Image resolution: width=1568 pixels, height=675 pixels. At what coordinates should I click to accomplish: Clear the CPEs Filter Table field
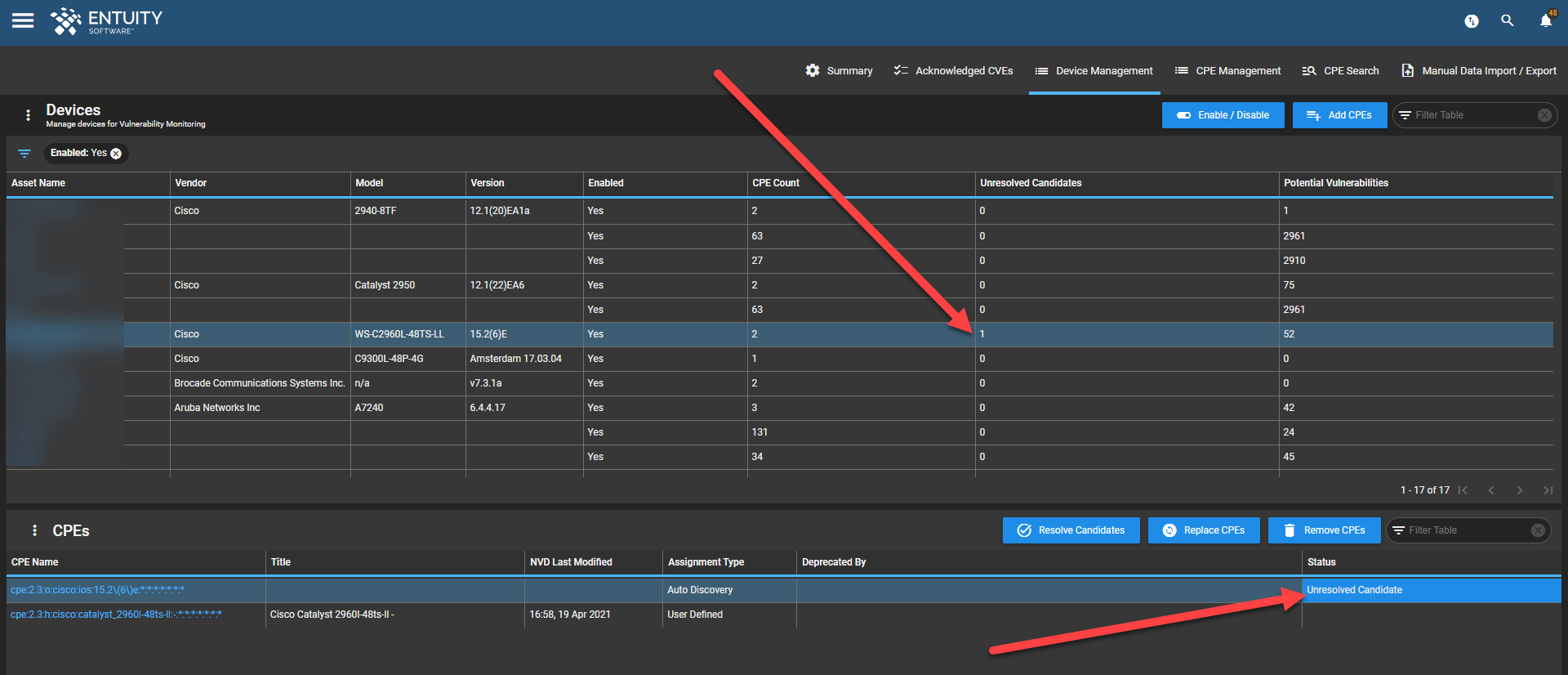1538,530
